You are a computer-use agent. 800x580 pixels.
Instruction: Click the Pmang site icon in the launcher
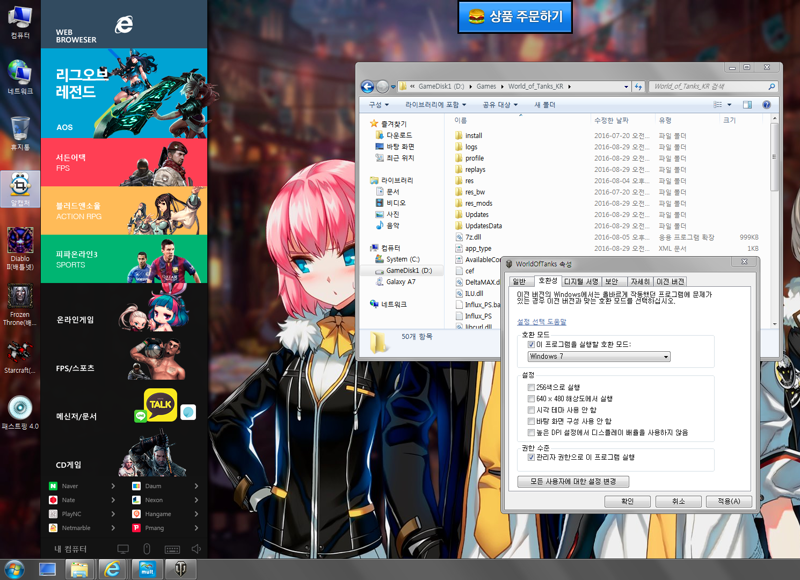[136, 528]
